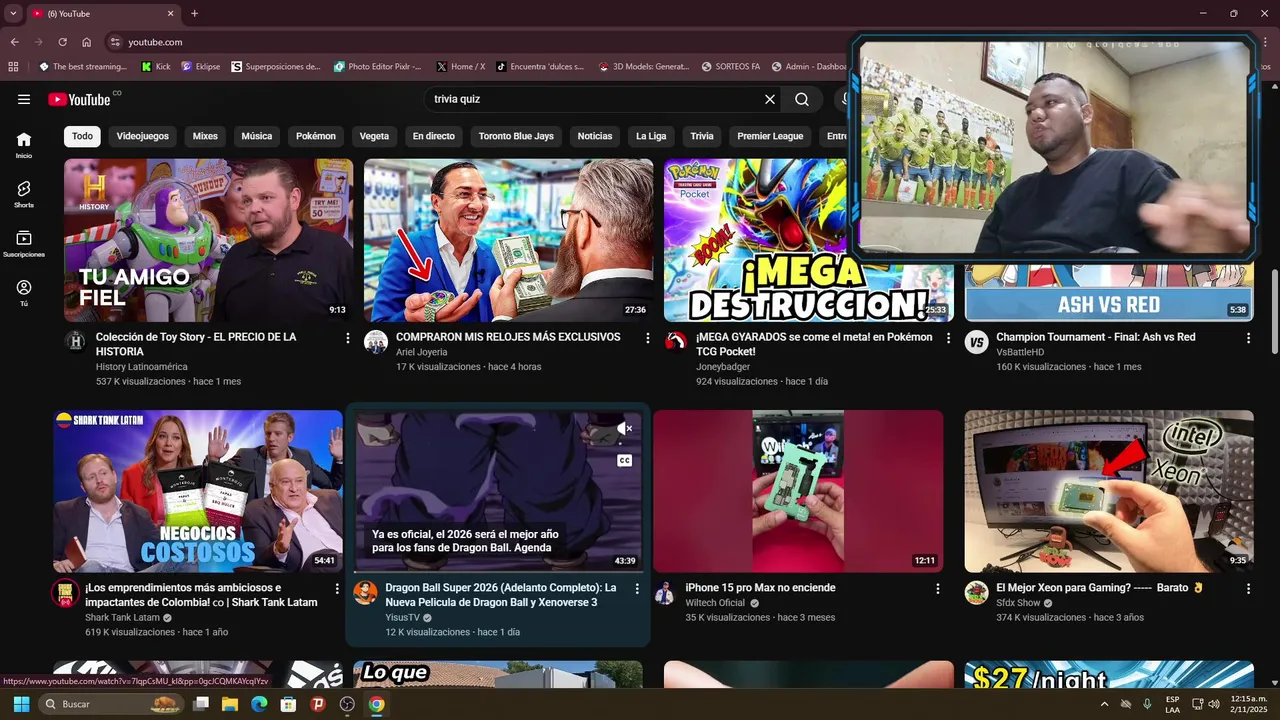Expand hidden system tray icons
Image resolution: width=1280 pixels, height=720 pixels.
point(1104,704)
